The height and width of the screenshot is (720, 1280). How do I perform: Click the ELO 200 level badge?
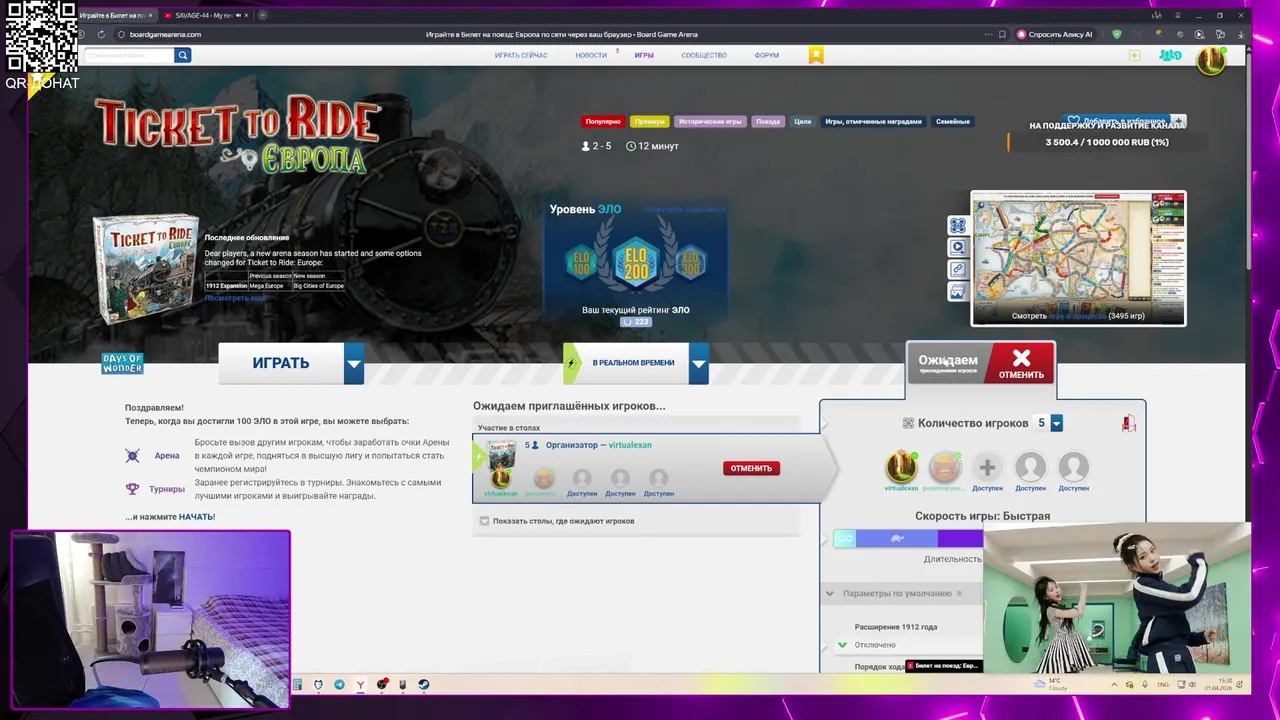[636, 262]
